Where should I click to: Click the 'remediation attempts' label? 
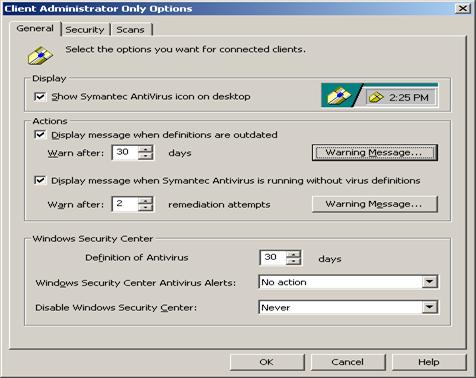[219, 204]
